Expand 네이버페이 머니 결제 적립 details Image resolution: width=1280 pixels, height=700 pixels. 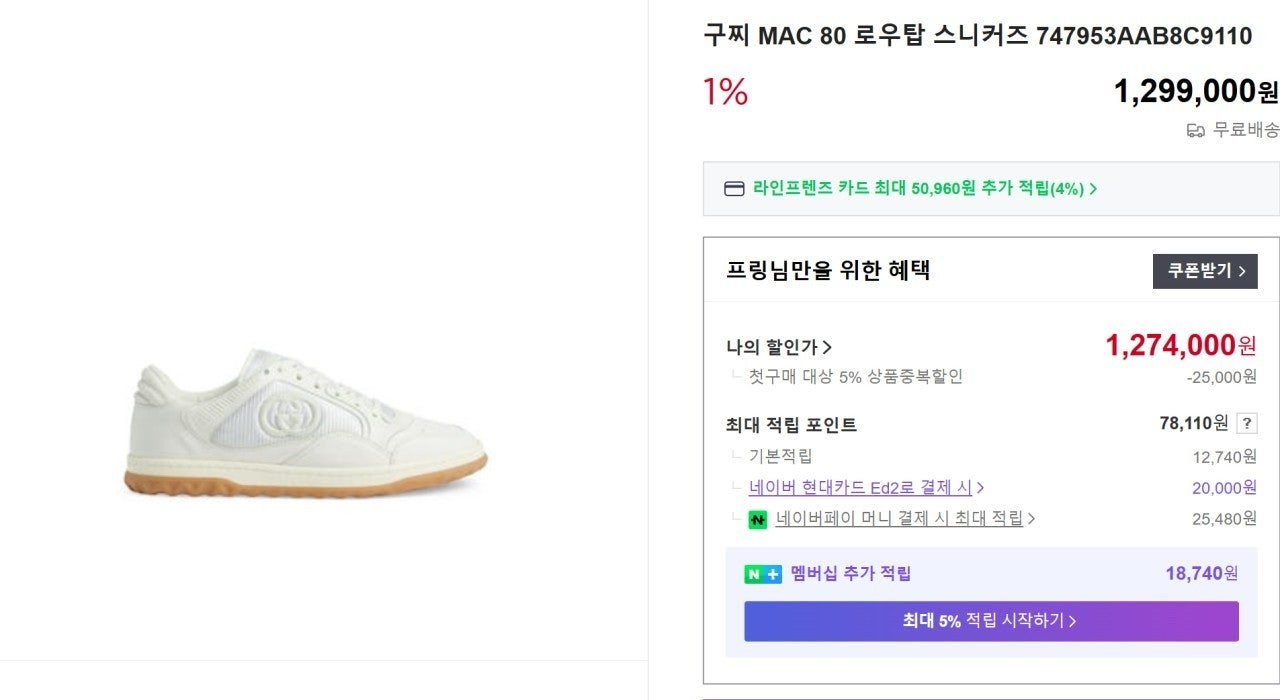pos(1032,518)
